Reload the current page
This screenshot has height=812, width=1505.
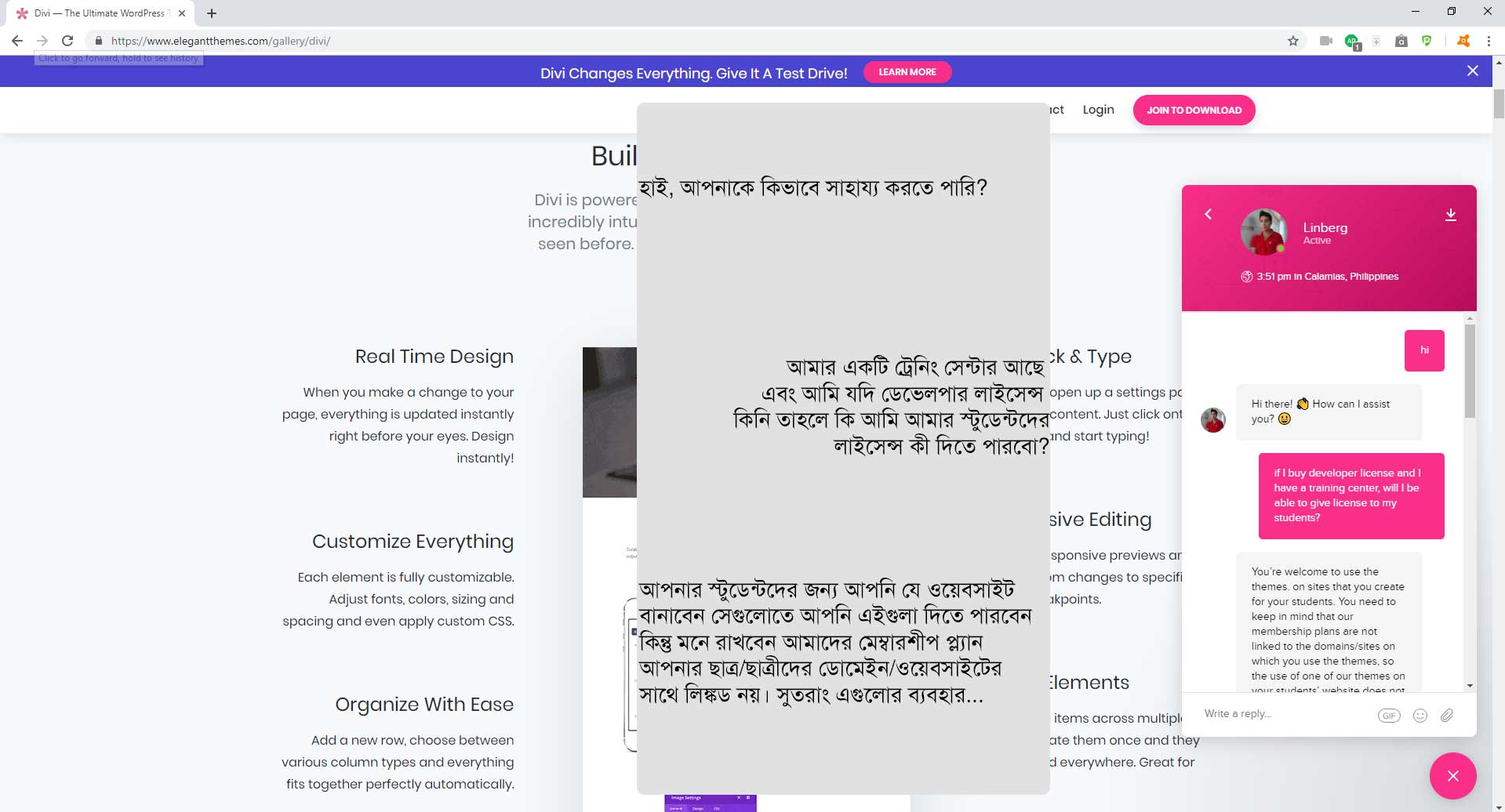coord(67,41)
